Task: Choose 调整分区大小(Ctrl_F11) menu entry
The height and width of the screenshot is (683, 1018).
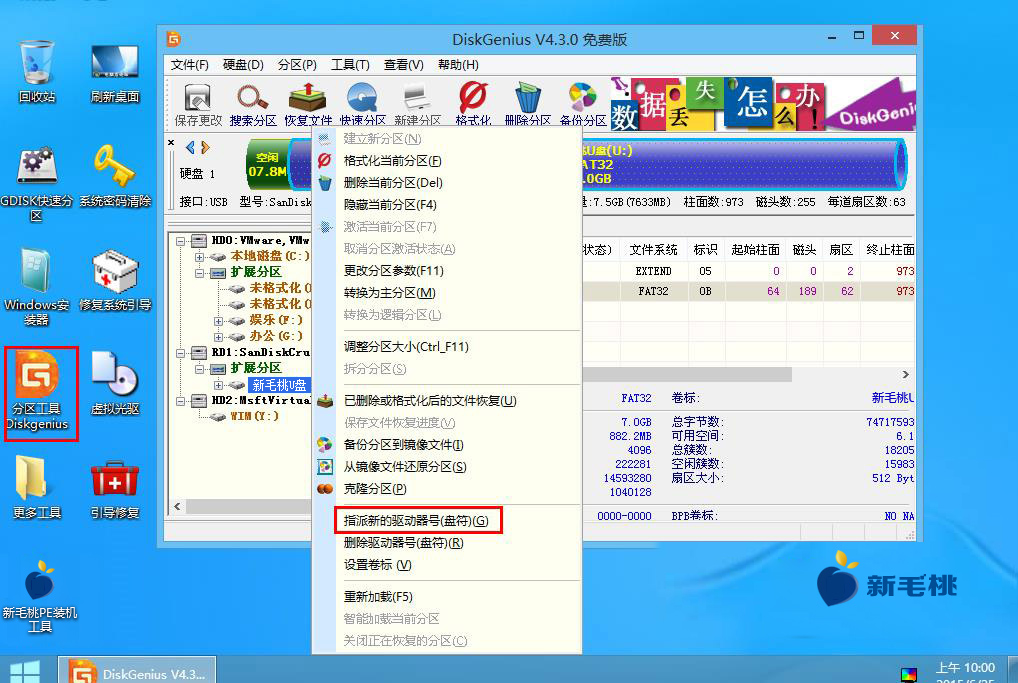Action: click(447, 347)
